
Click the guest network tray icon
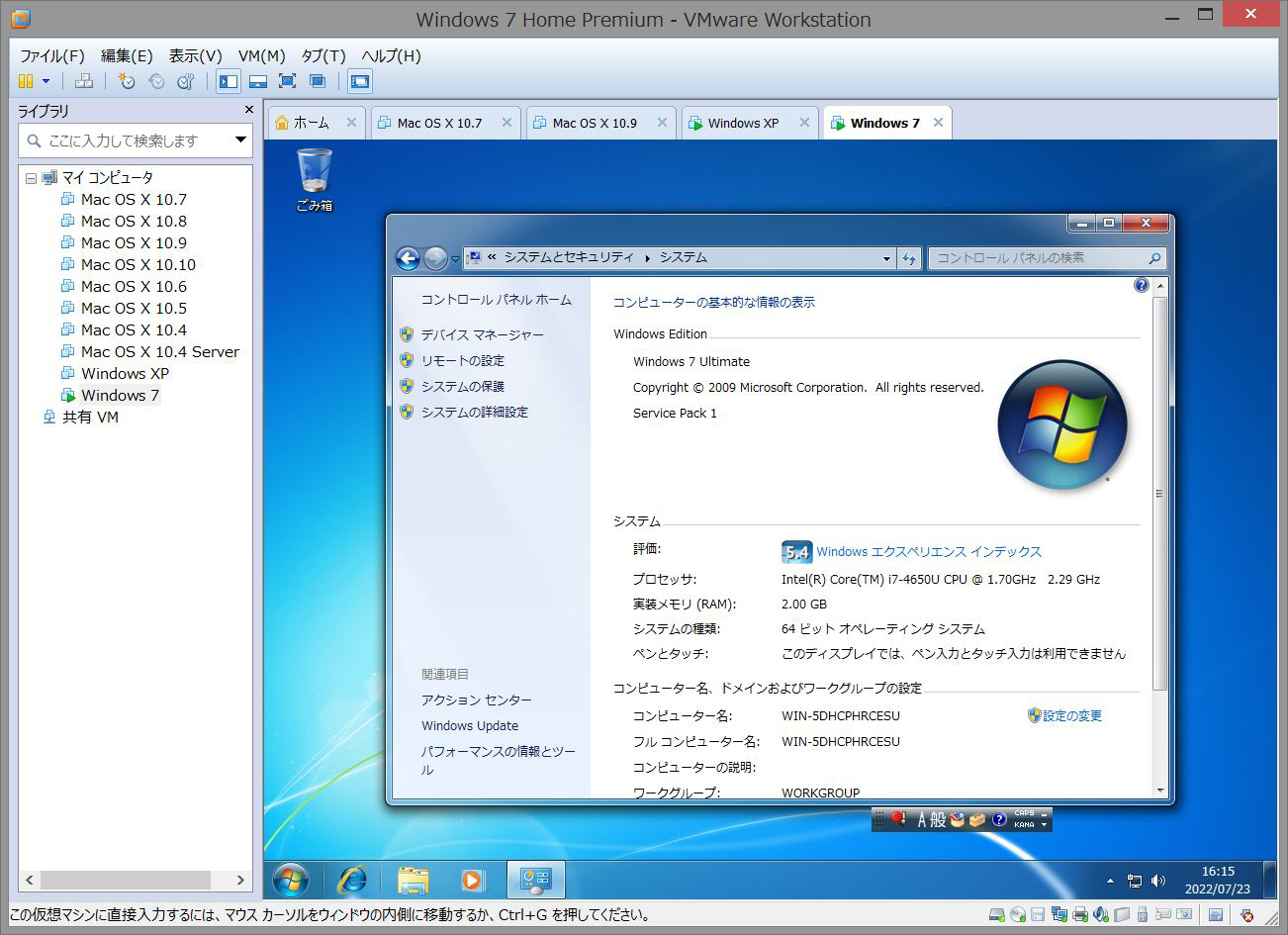pyautogui.click(x=1135, y=881)
